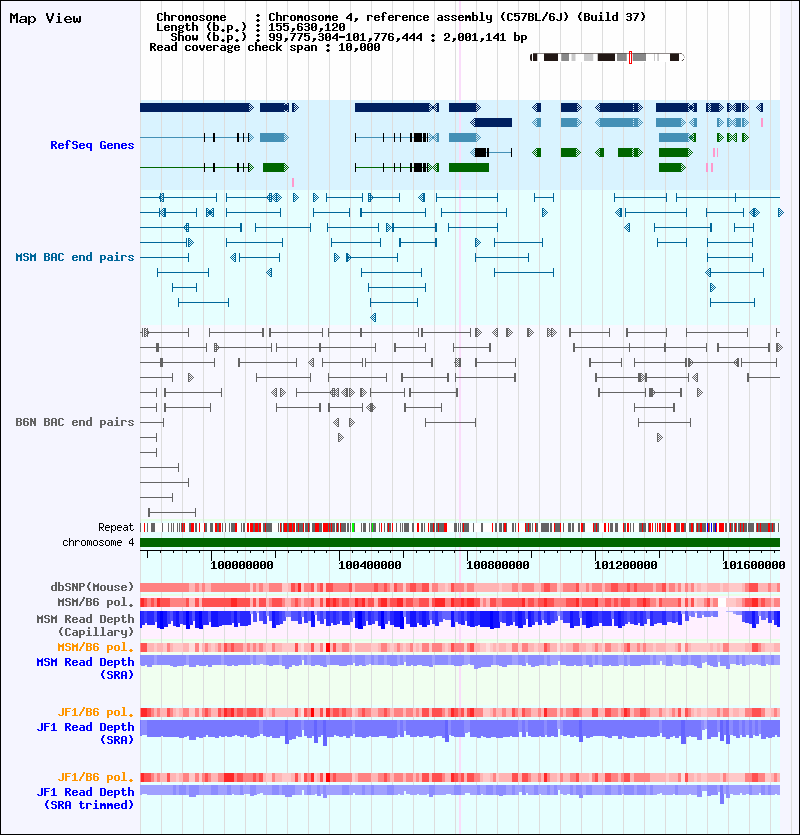This screenshot has height=835, width=800.
Task: Click the Repeat track label
Action: (x=116, y=528)
